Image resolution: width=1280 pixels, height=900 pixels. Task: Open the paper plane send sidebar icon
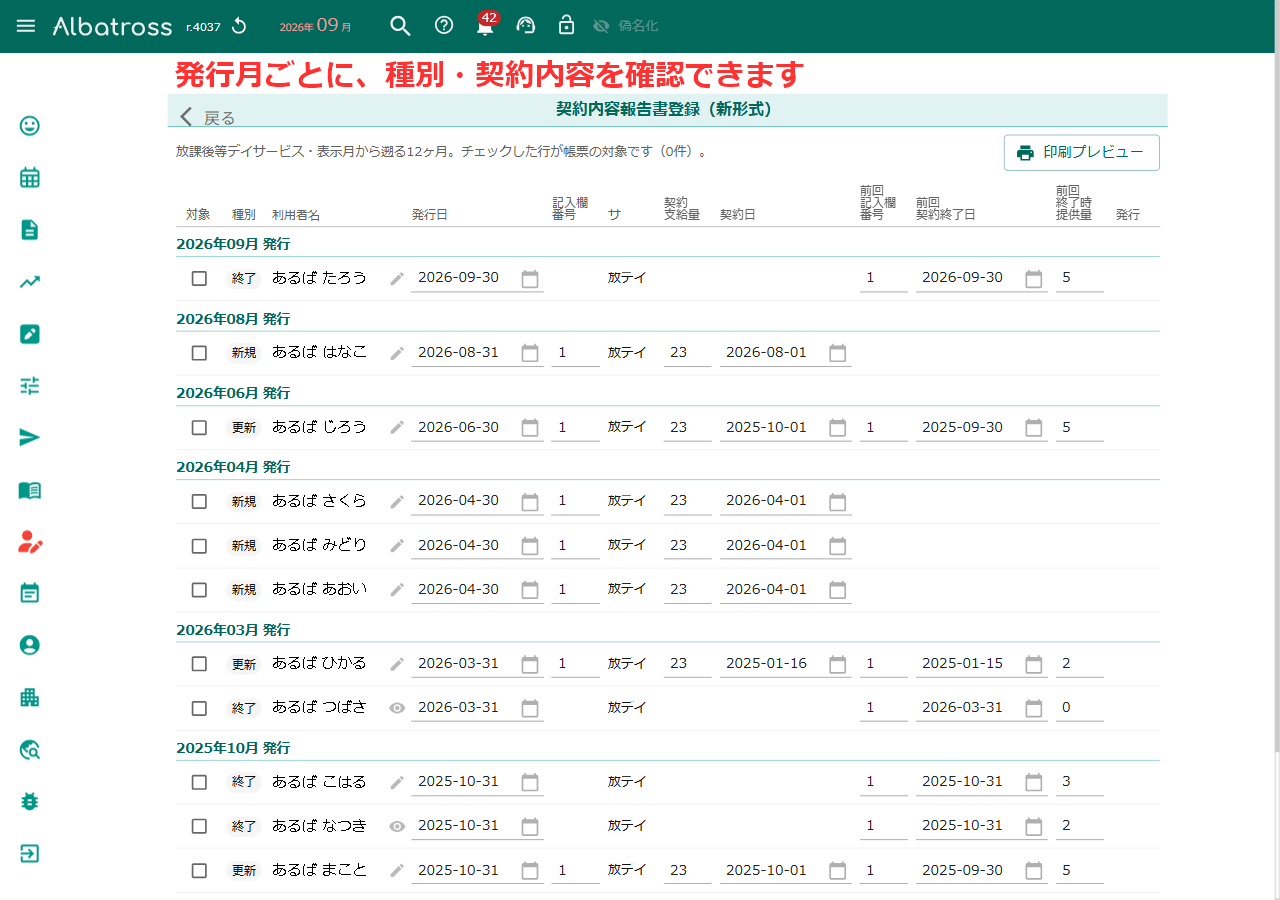(x=30, y=438)
